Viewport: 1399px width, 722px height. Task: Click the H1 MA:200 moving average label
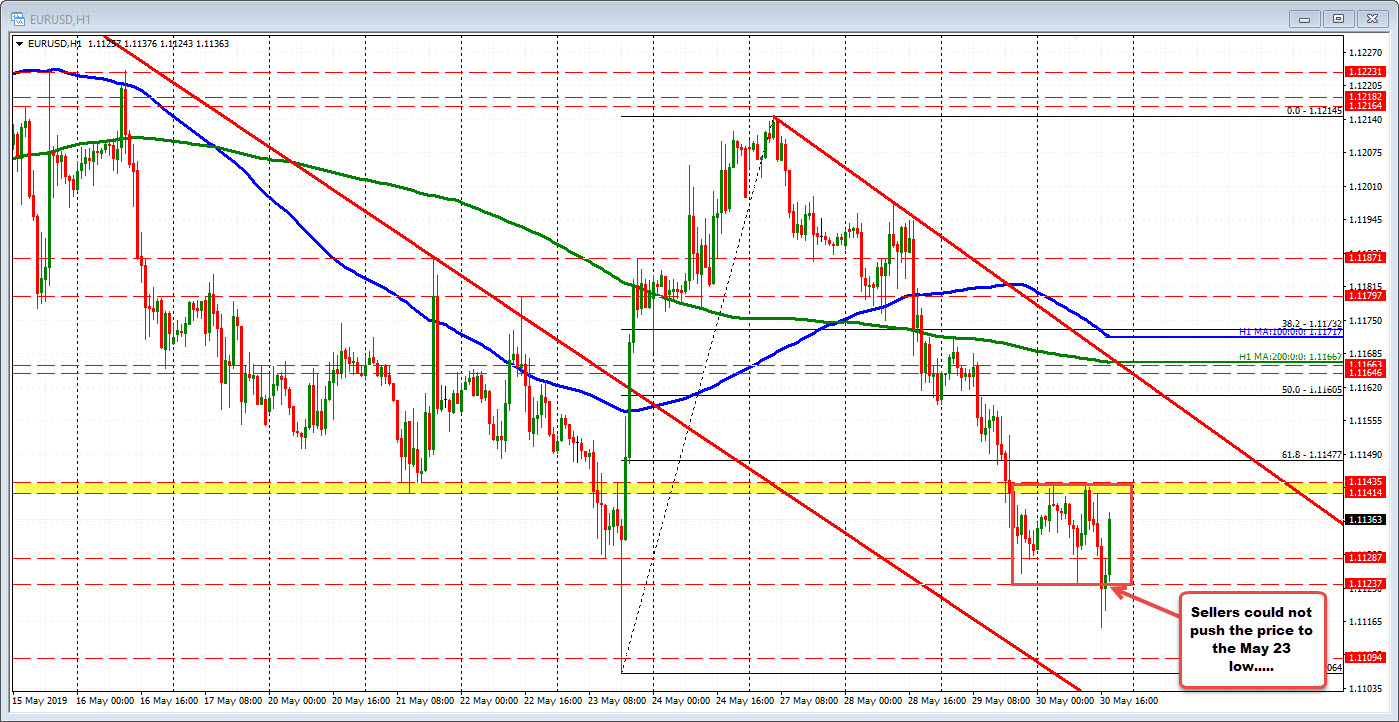1290,356
